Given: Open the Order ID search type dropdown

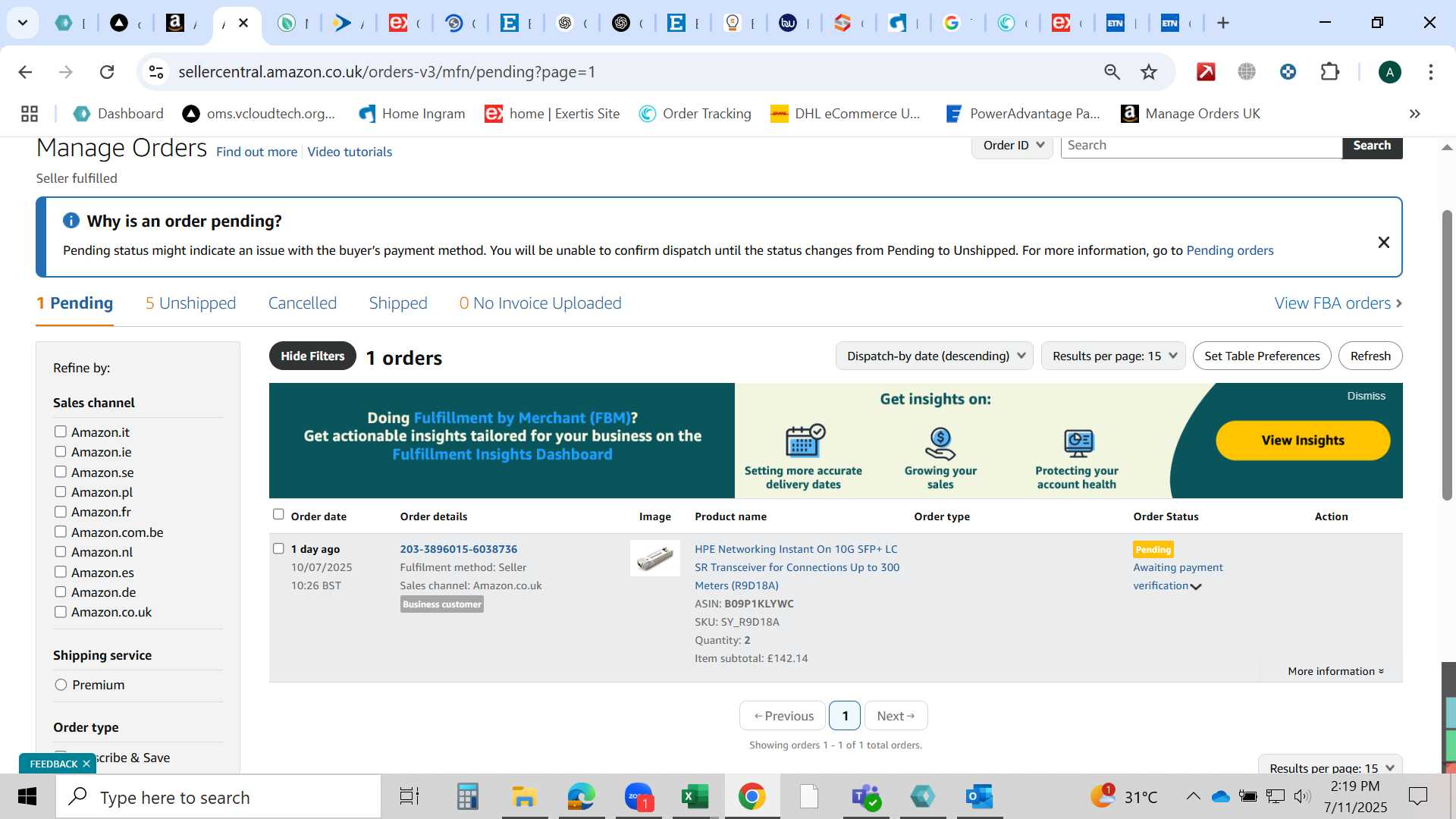Looking at the screenshot, I should coord(1012,146).
